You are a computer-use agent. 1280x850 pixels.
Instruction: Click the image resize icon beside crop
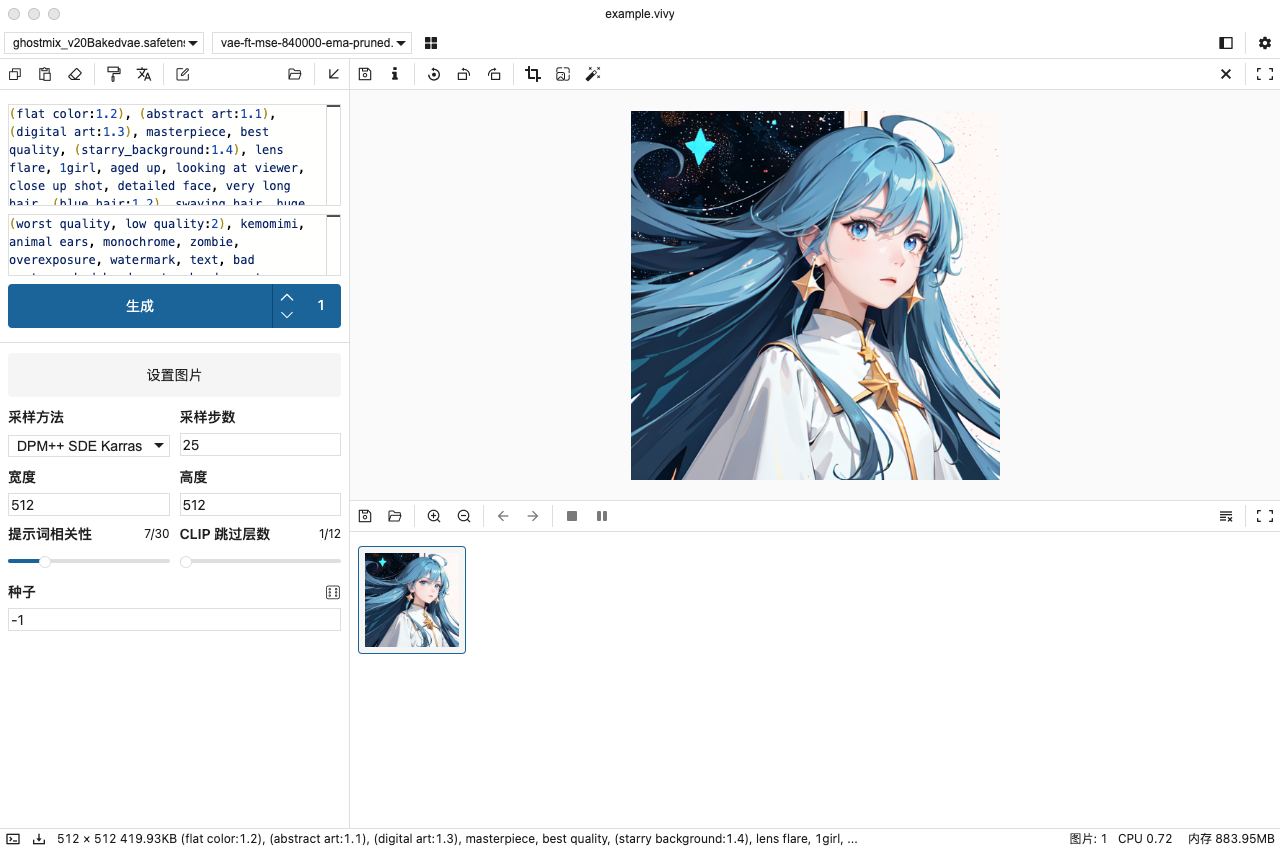pos(563,74)
